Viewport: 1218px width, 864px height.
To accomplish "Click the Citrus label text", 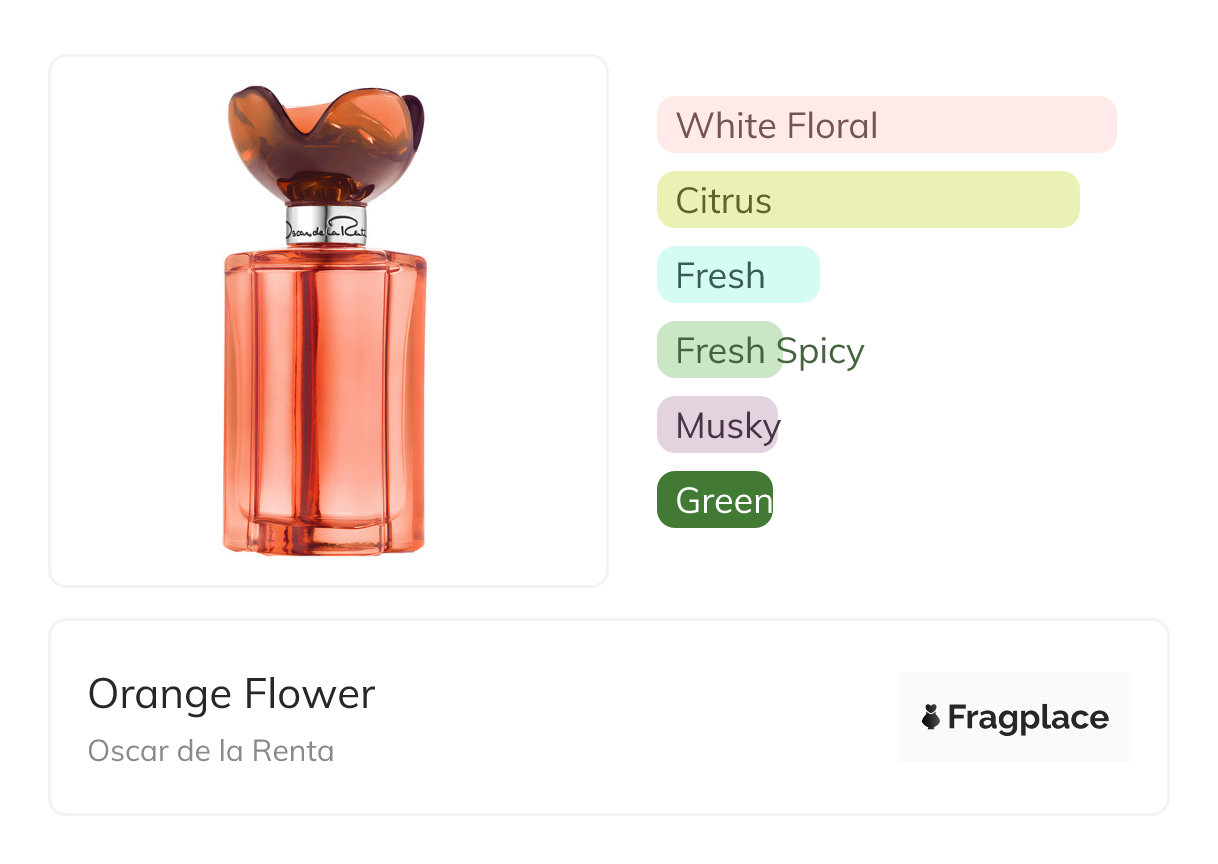I will click(x=723, y=201).
